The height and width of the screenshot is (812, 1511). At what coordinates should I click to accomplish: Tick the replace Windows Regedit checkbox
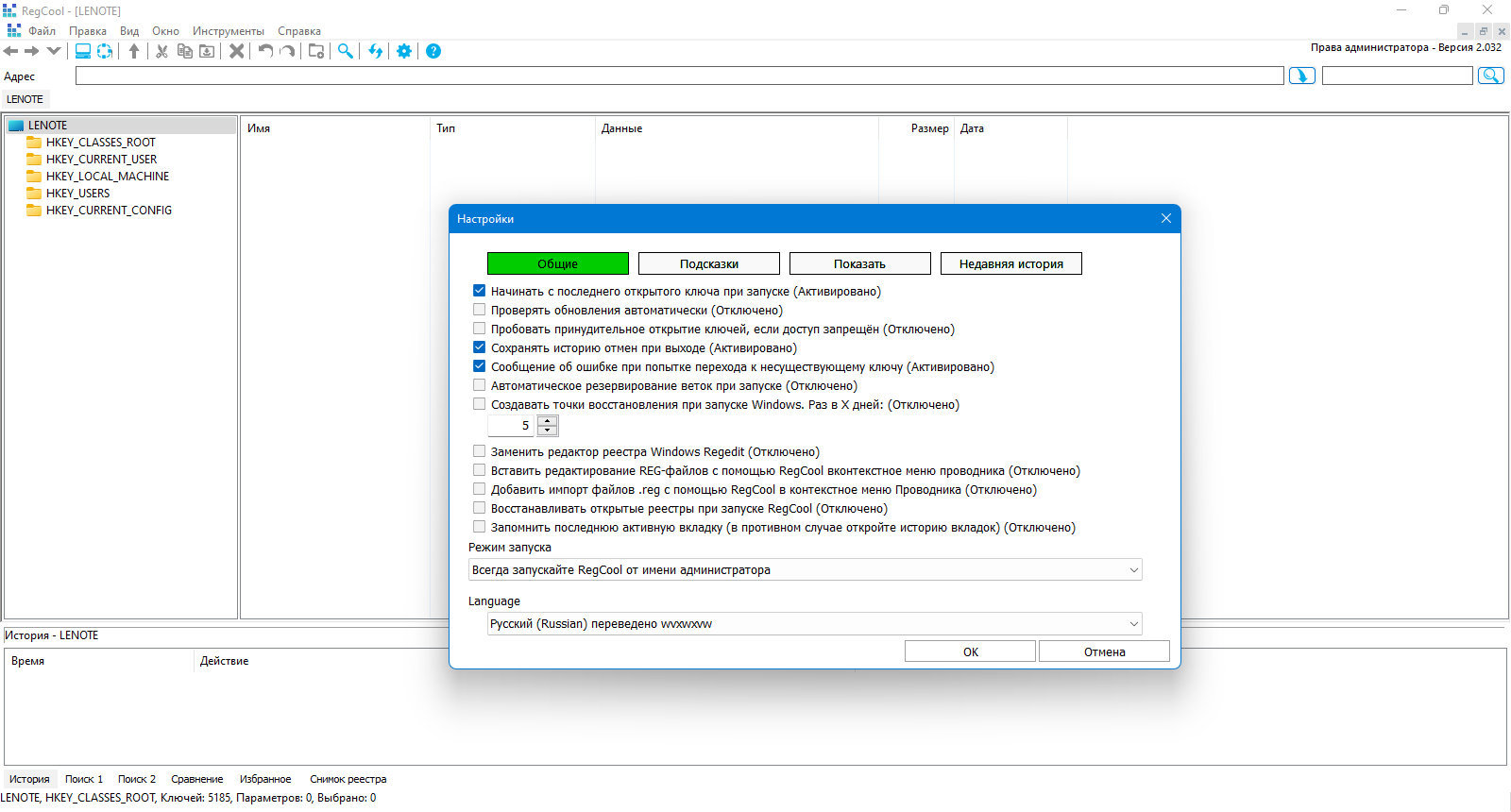click(479, 451)
